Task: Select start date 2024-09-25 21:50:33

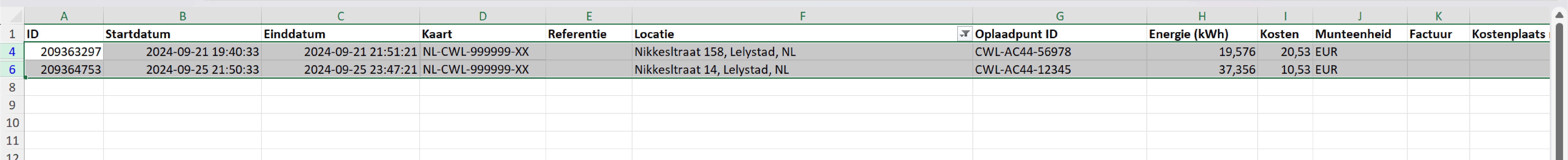Action: point(183,69)
